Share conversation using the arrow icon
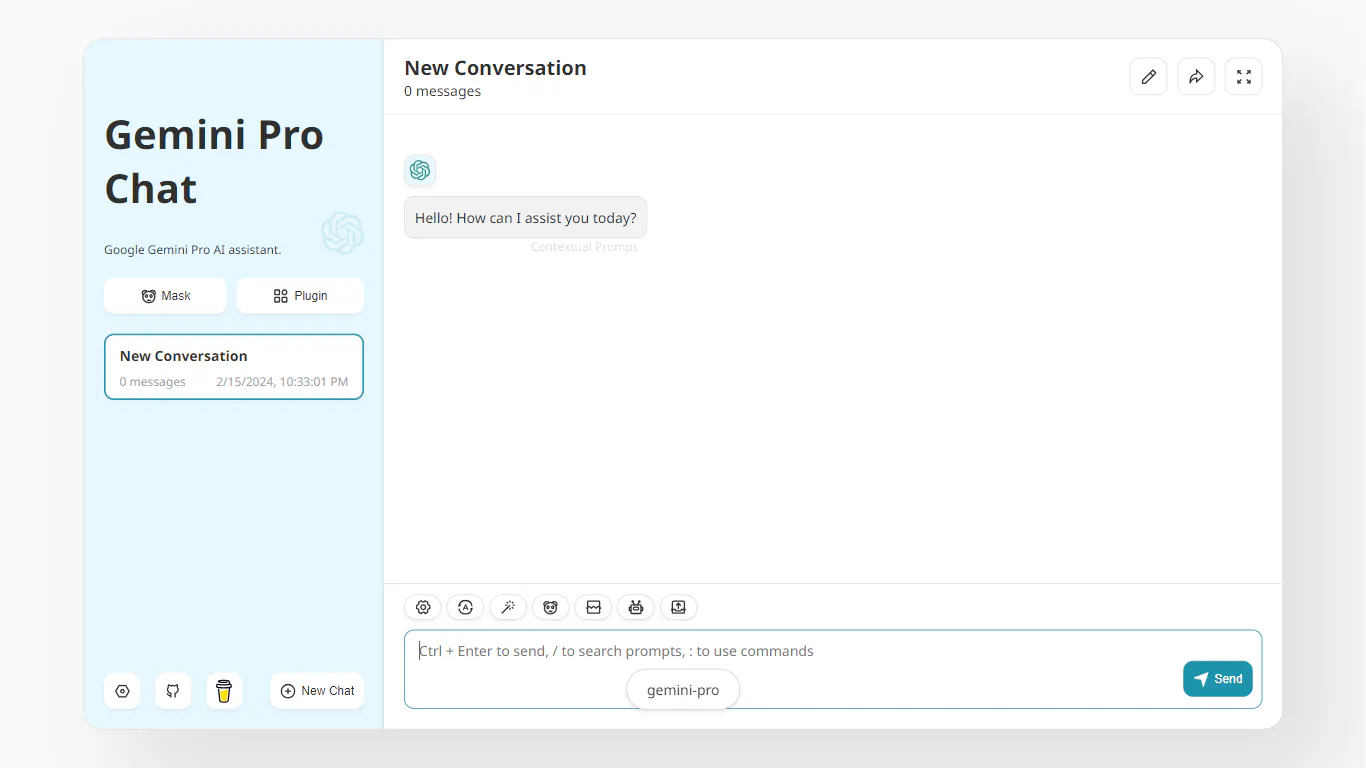 click(1196, 77)
